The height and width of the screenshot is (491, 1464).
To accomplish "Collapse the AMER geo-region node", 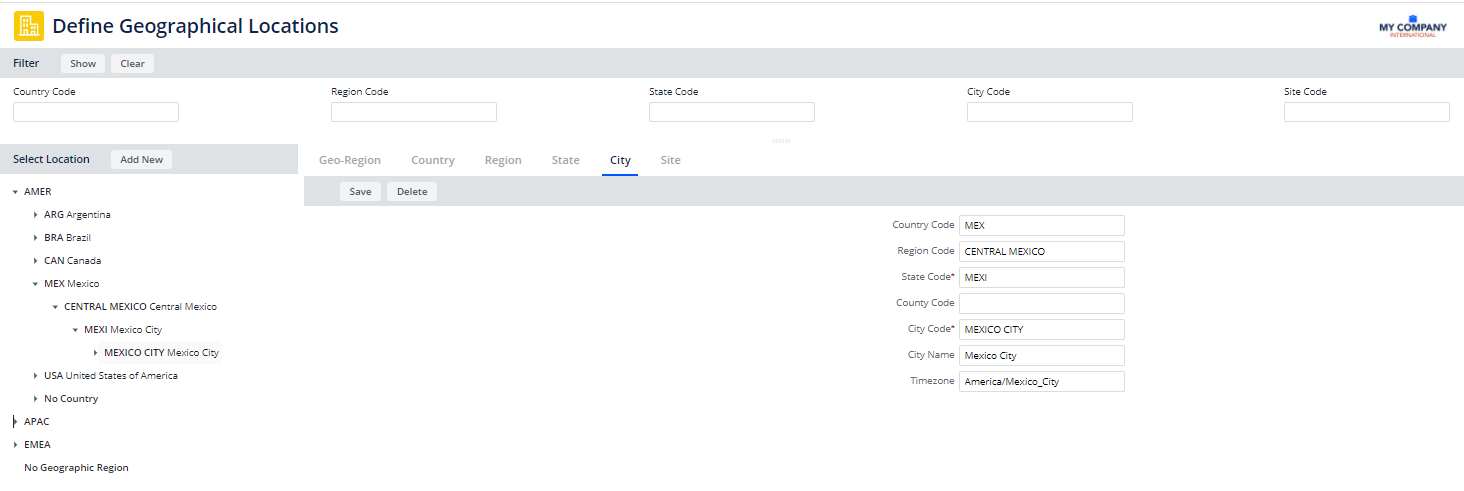I will pyautogui.click(x=15, y=192).
